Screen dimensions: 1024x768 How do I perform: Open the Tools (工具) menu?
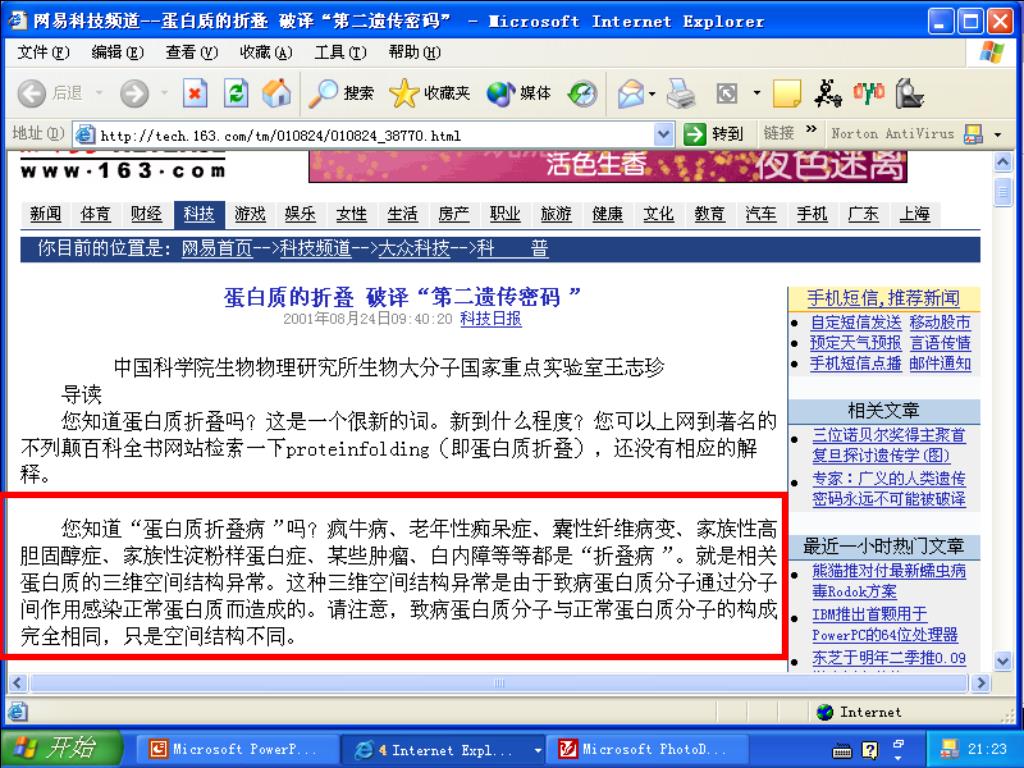(x=340, y=52)
